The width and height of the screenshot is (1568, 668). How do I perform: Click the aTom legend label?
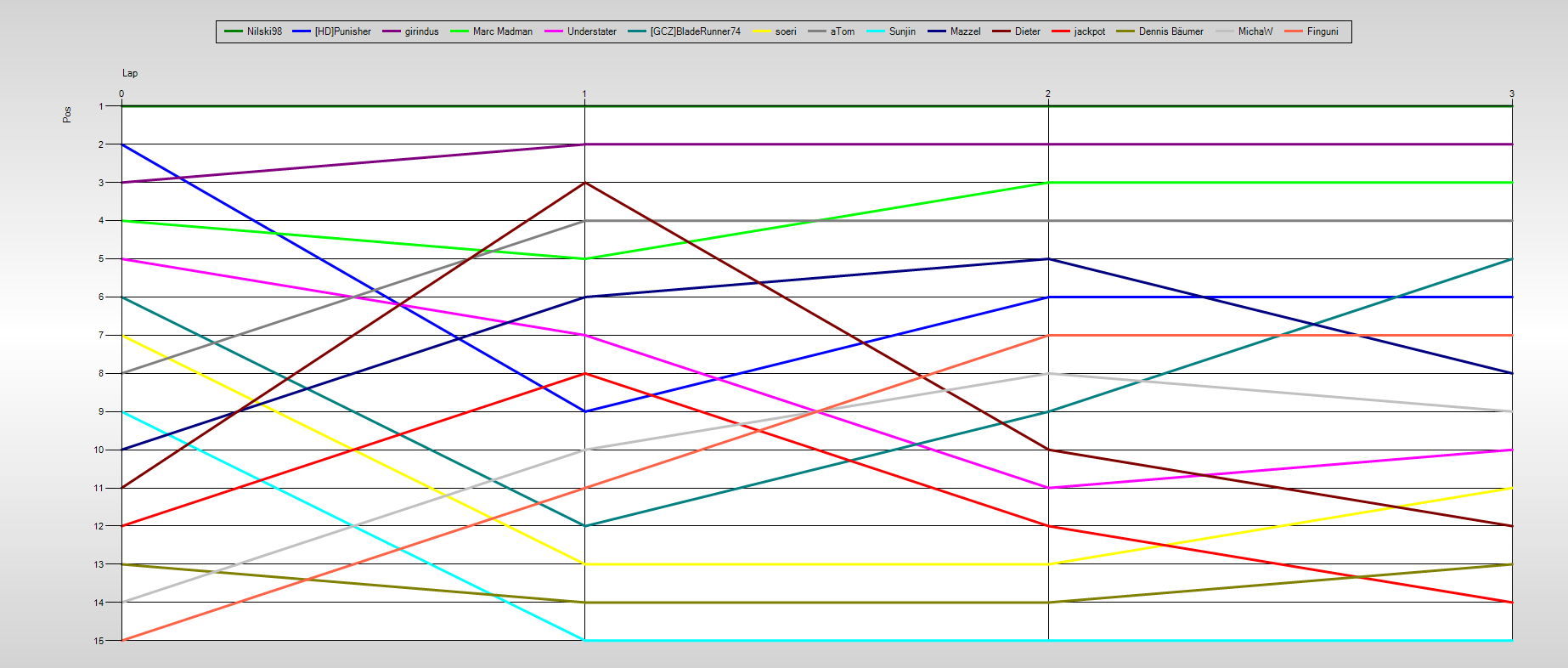(x=842, y=31)
